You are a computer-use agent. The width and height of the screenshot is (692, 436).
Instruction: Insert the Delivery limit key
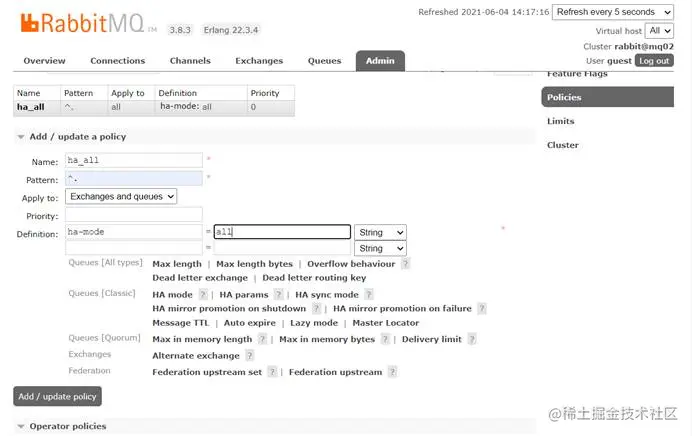click(x=432, y=339)
